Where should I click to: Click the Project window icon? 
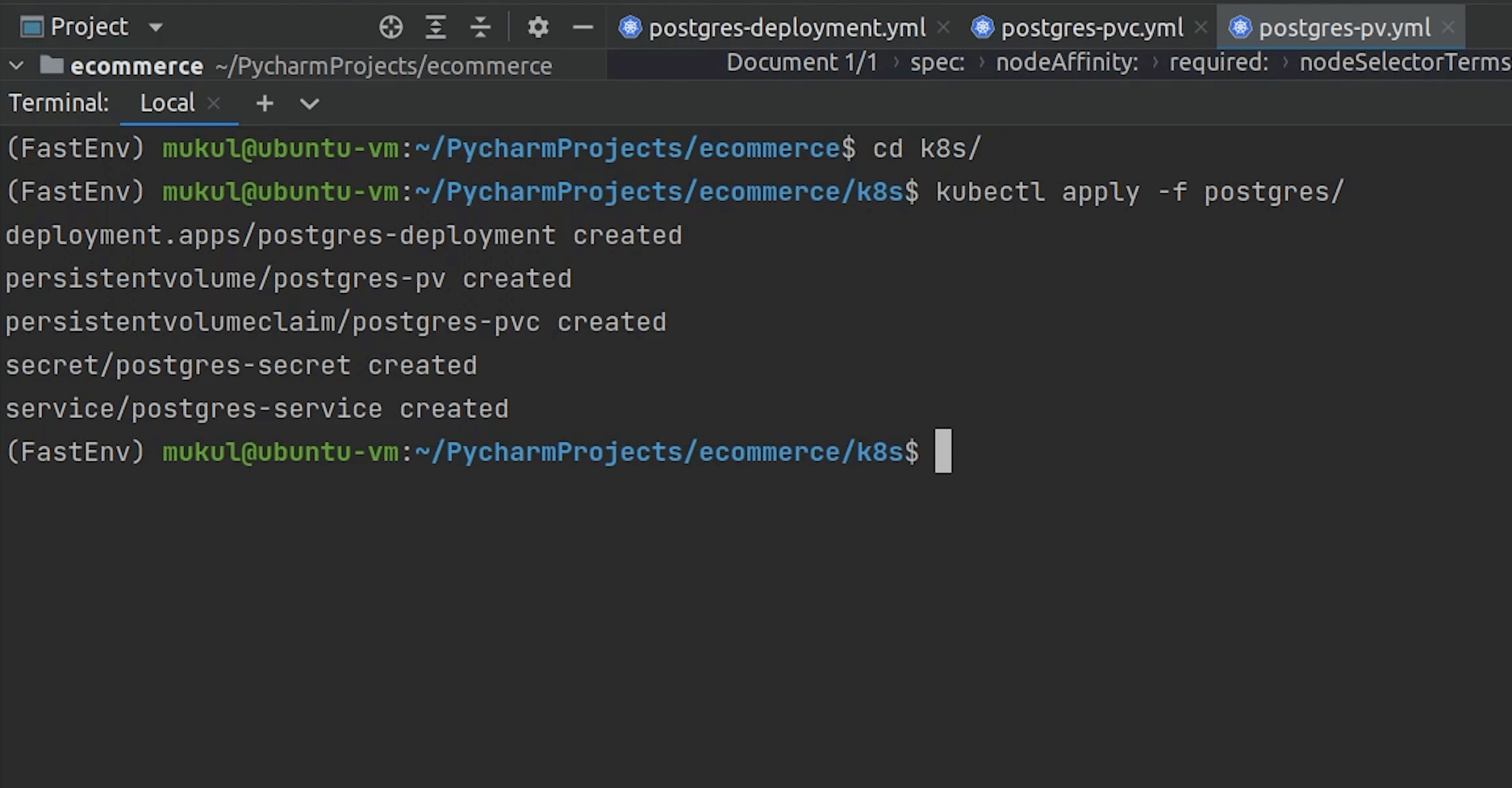pyautogui.click(x=31, y=28)
